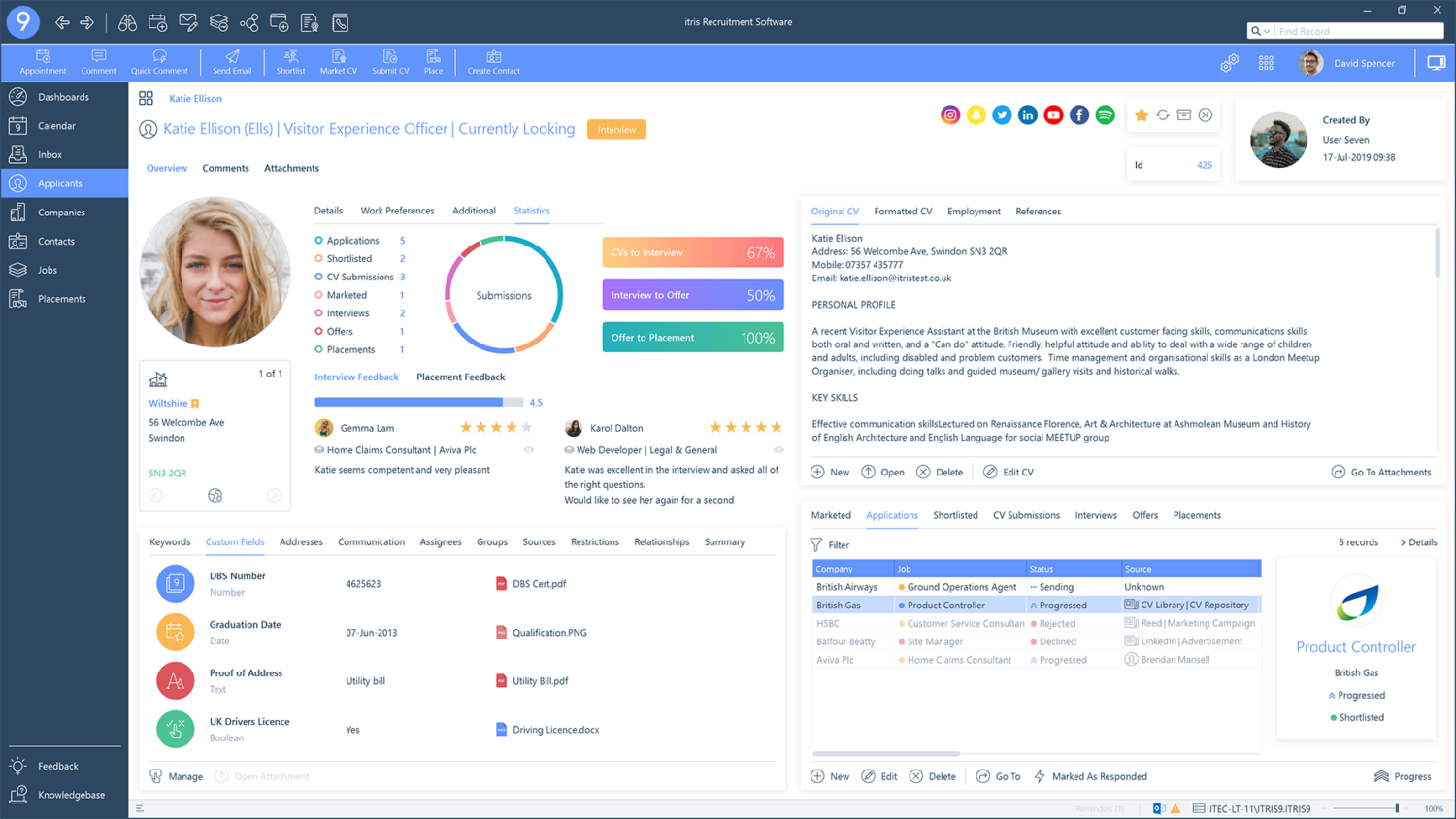Select the Submit CV icon
Screen dimensions: 1456x819
390,61
